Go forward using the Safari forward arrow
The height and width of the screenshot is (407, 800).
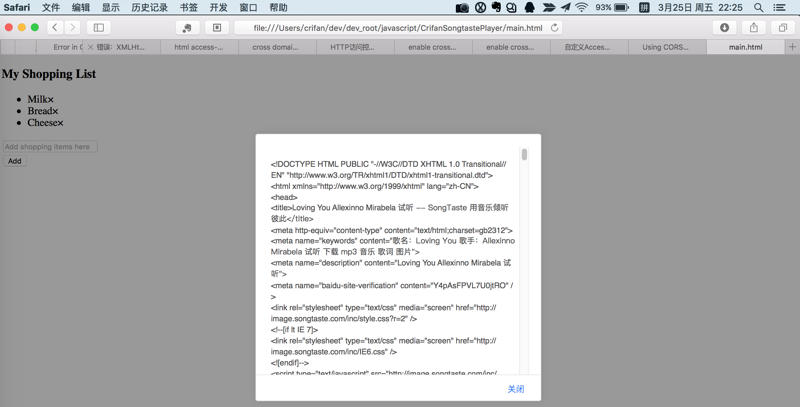click(72, 28)
